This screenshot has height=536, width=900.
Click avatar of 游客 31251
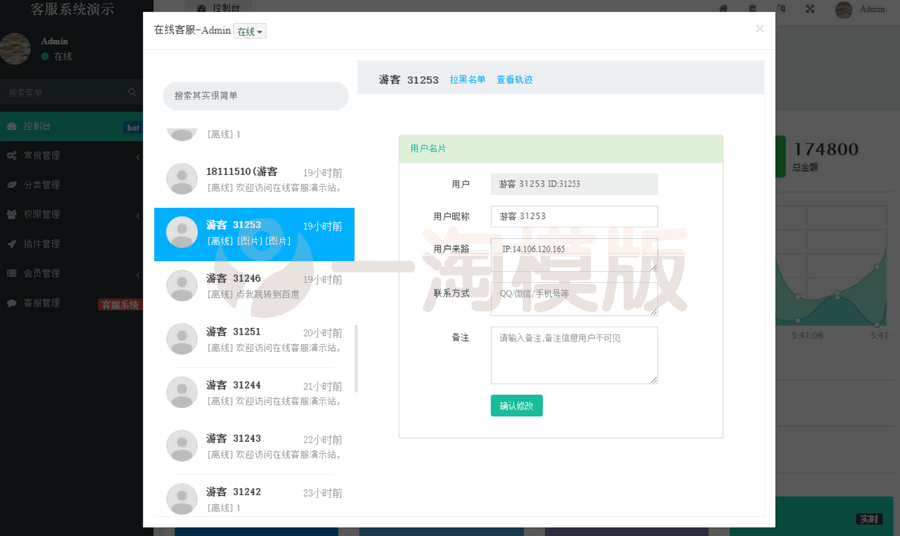[182, 339]
